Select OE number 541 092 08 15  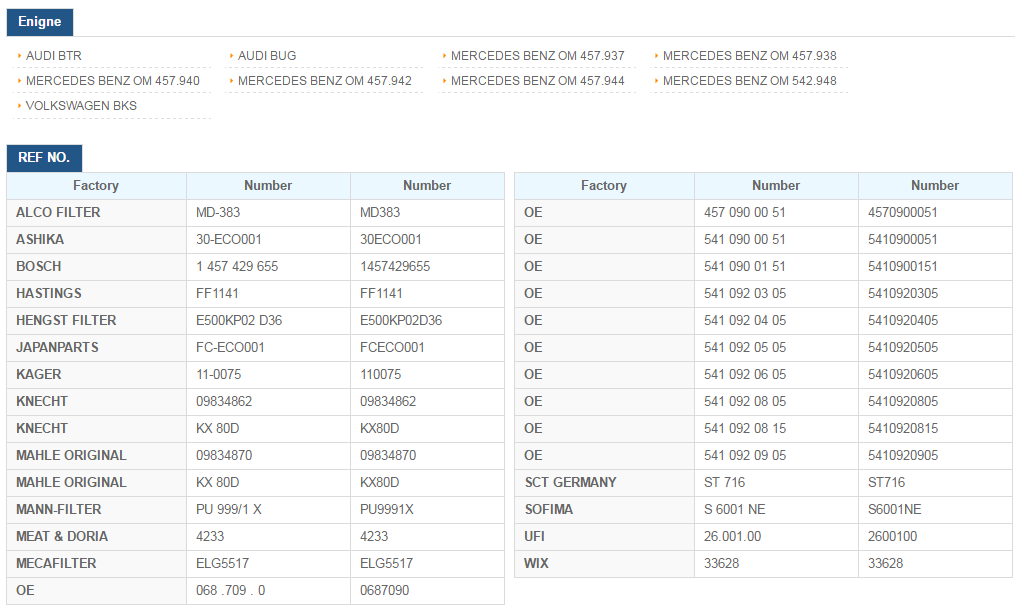point(744,429)
